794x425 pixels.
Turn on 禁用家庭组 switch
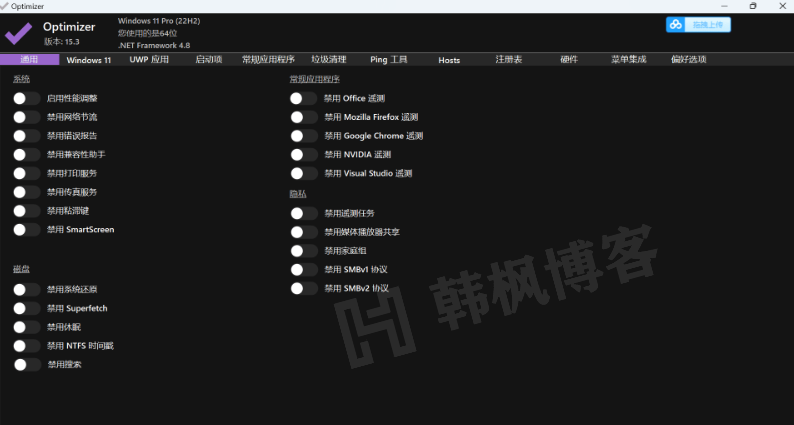pos(304,251)
